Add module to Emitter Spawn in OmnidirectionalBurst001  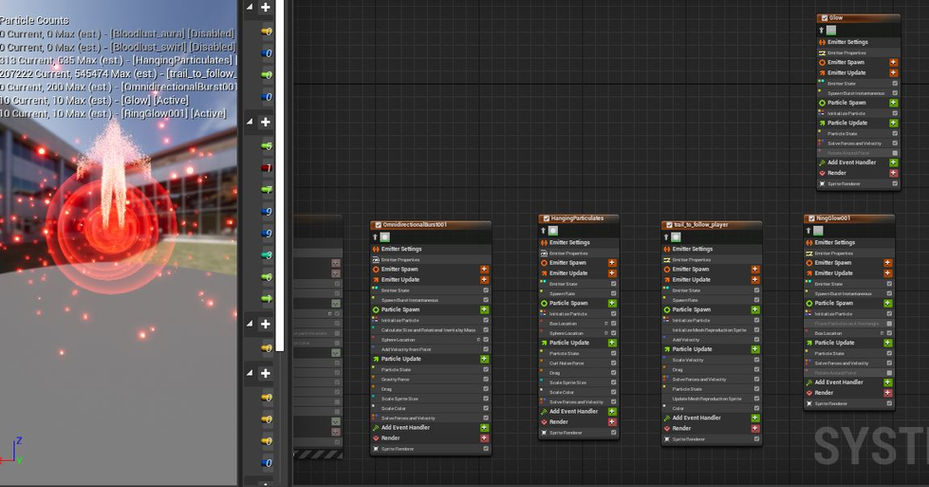(x=484, y=270)
